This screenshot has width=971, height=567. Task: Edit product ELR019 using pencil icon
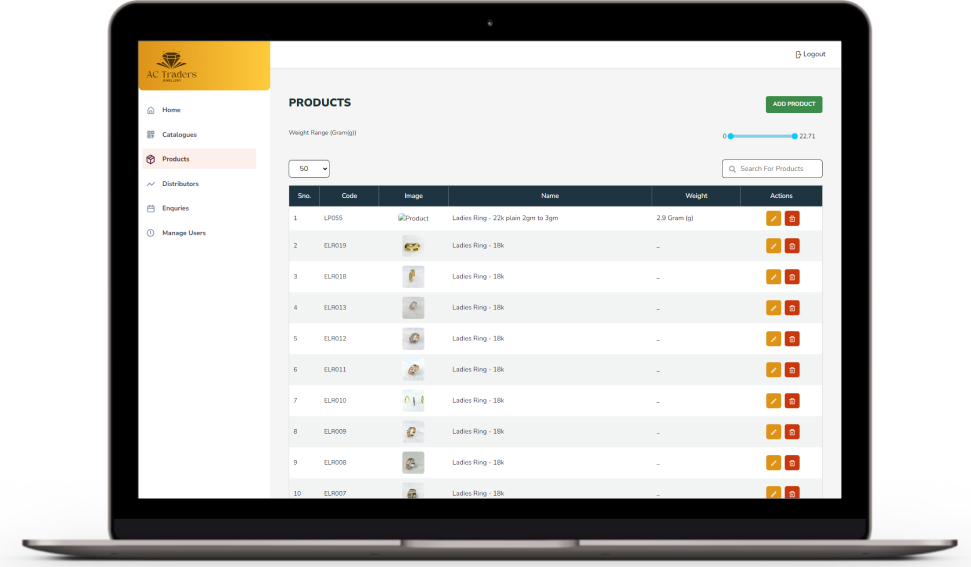coord(773,246)
